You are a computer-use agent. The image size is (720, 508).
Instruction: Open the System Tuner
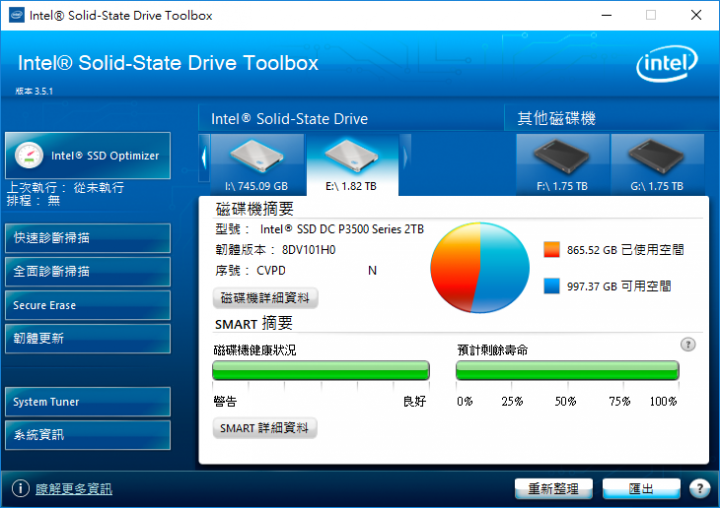(x=88, y=402)
